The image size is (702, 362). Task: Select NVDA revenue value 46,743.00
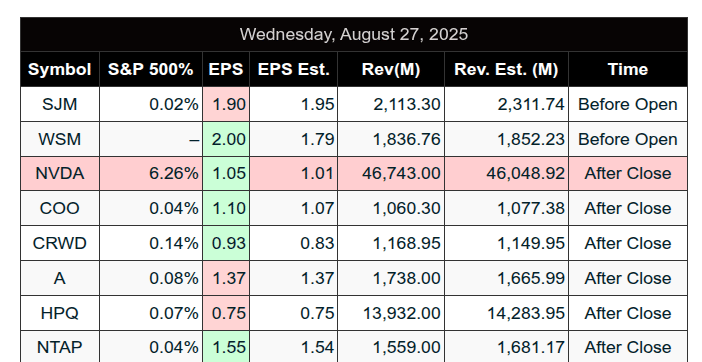401,174
